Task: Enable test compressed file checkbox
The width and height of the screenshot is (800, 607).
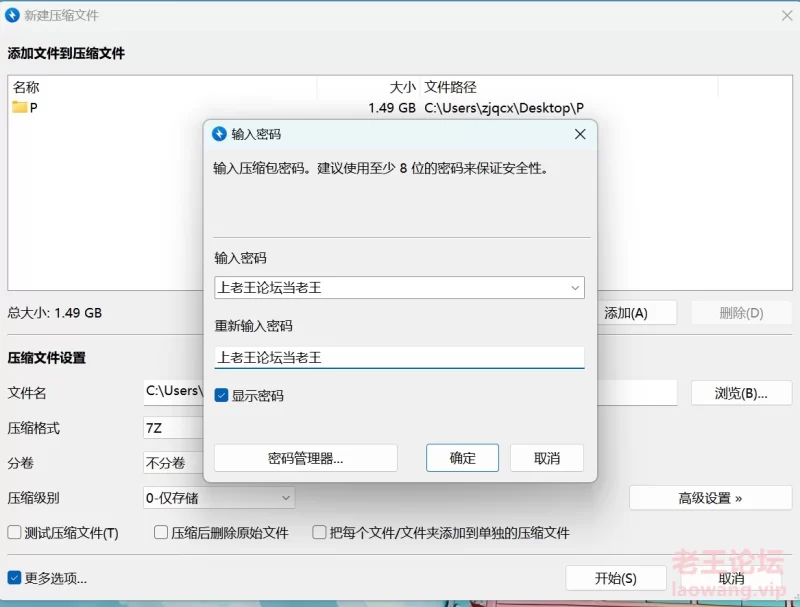Action: (x=15, y=533)
